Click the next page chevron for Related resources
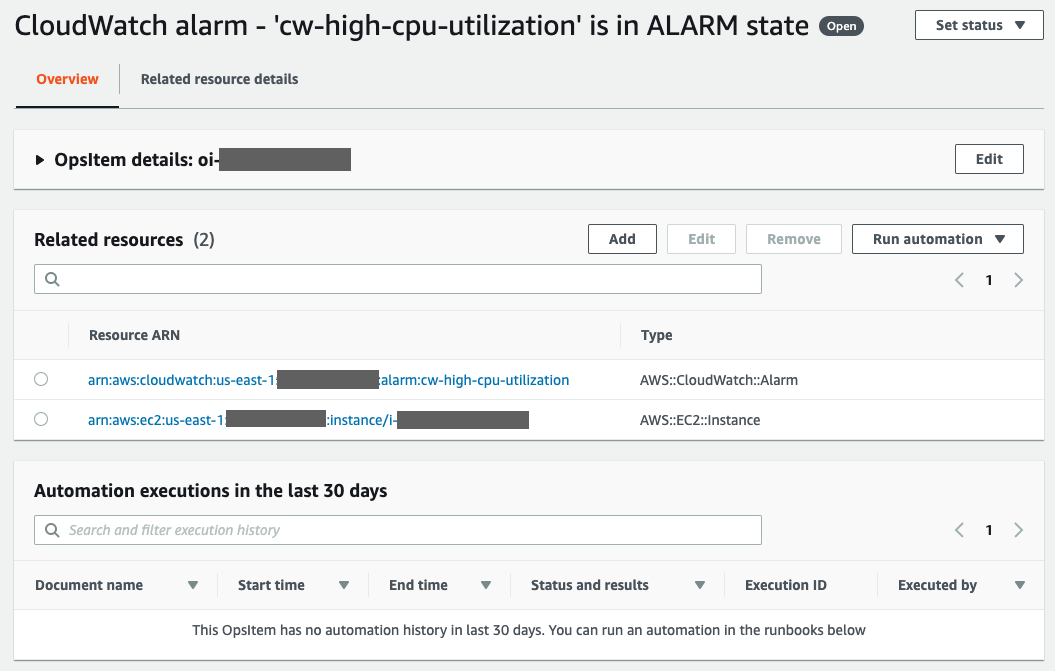1055x671 pixels. pos(1019,280)
